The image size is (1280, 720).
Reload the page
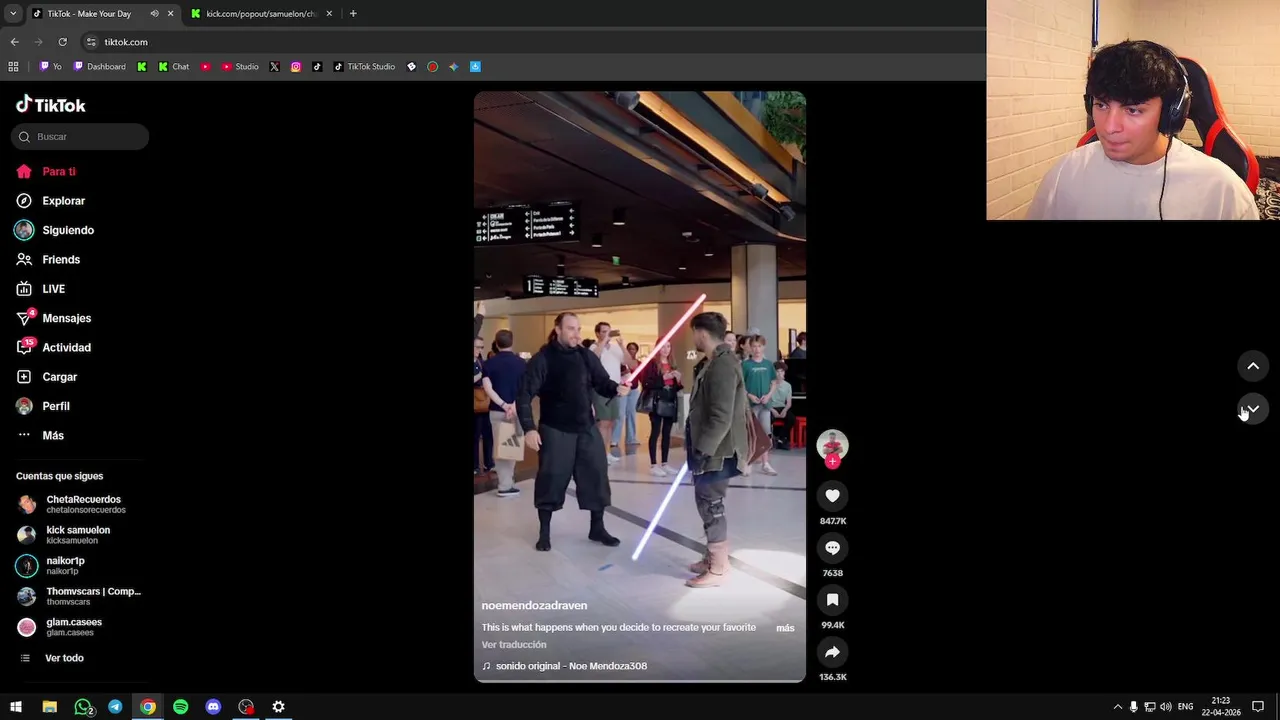coord(62,42)
